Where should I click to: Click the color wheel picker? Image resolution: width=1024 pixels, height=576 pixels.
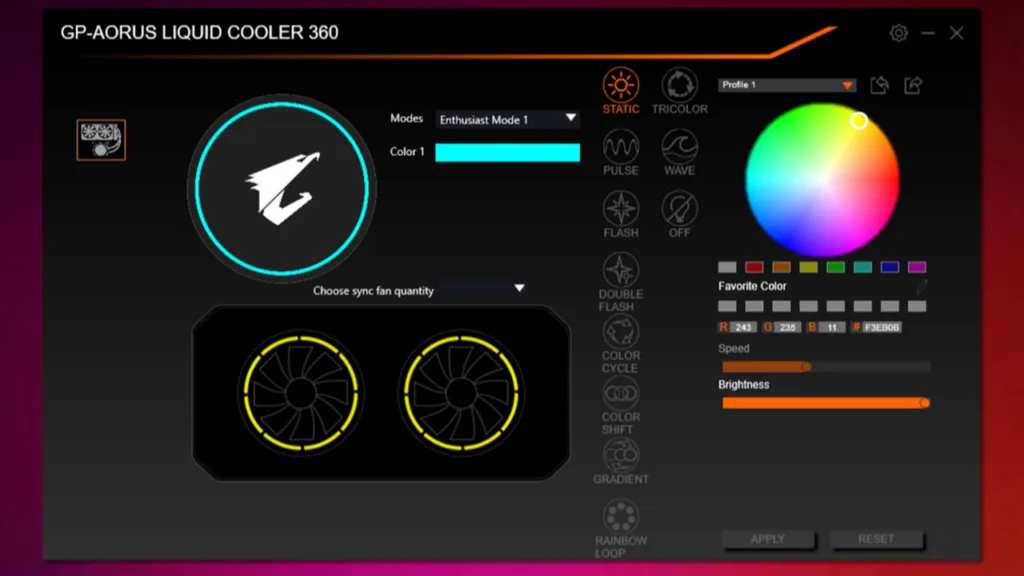[x=822, y=180]
